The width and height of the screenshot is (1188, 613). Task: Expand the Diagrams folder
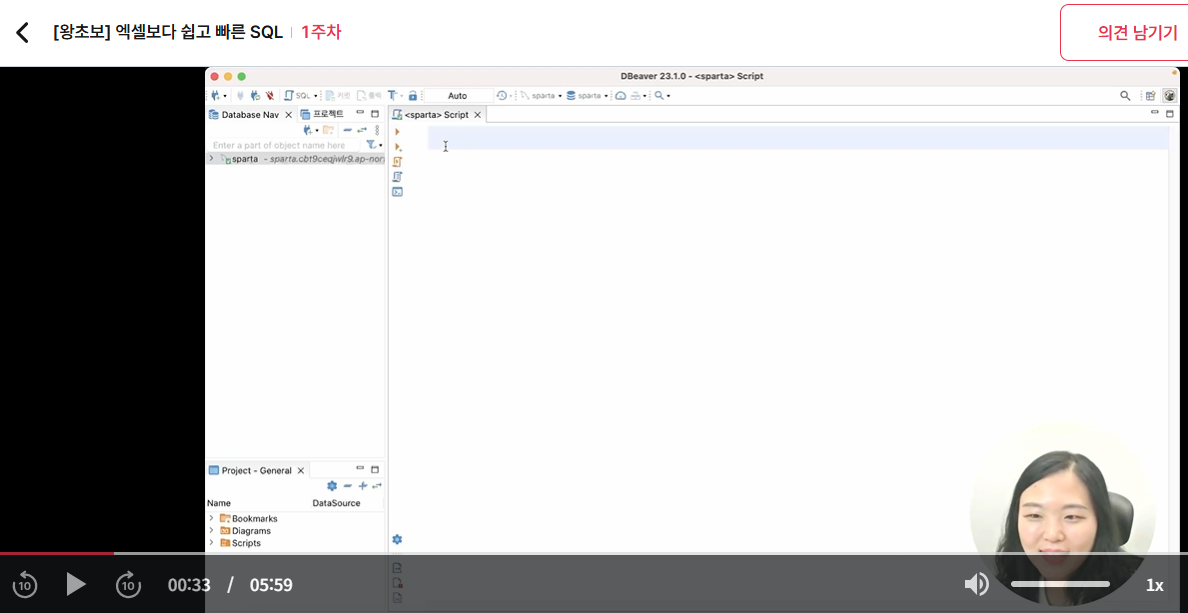click(211, 530)
